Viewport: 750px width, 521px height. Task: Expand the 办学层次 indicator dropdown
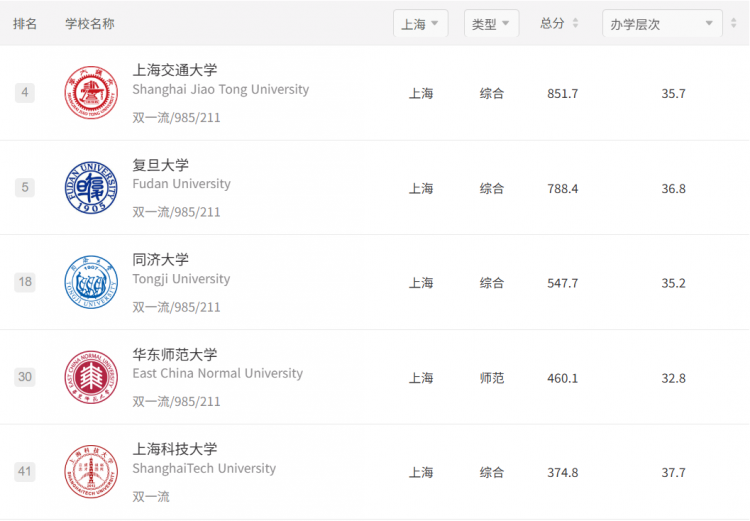pos(662,23)
